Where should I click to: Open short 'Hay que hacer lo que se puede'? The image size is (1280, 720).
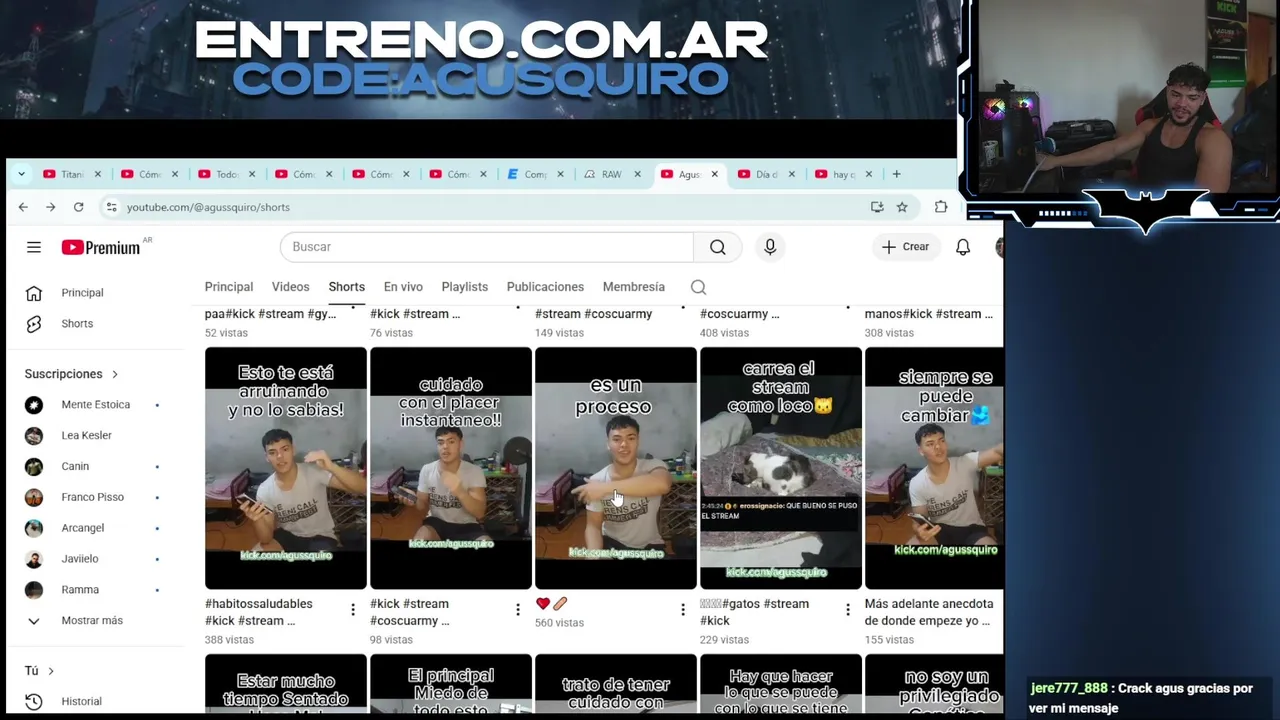[x=781, y=684]
